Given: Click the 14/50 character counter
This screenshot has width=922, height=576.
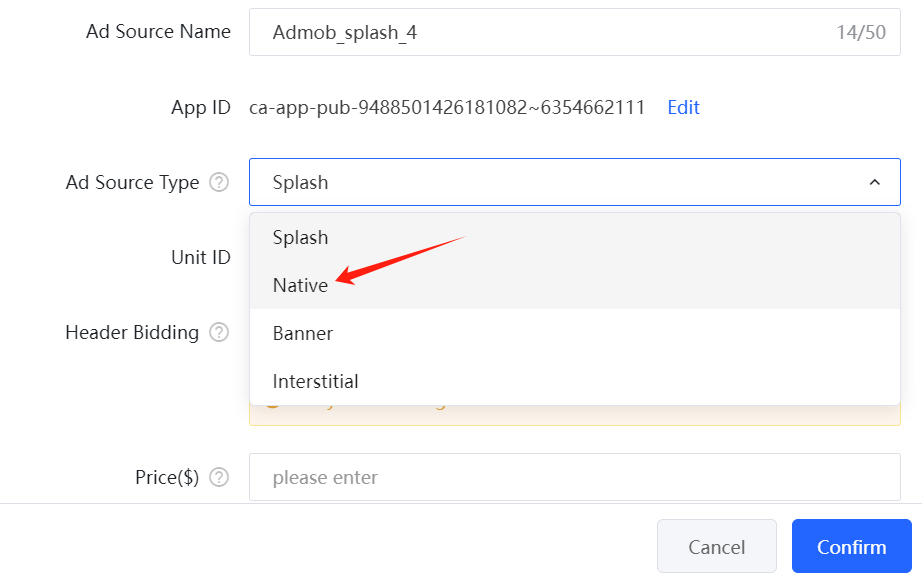Looking at the screenshot, I should coord(861,33).
